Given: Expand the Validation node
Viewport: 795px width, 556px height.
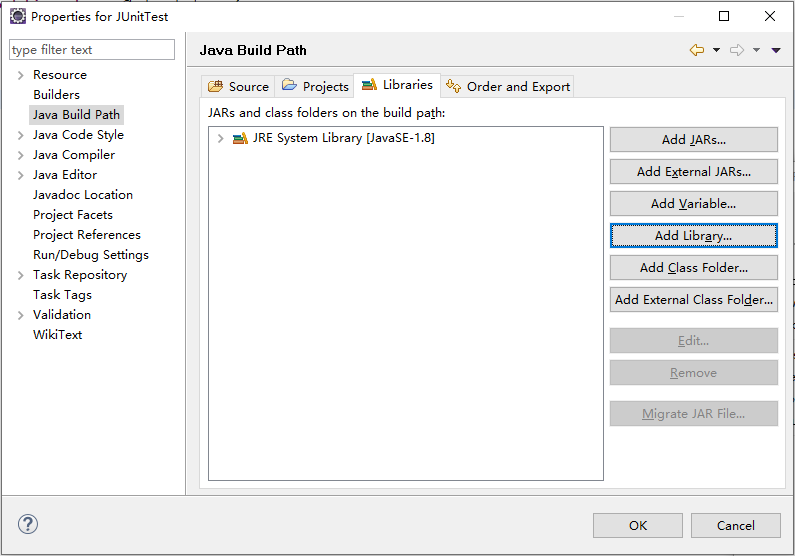Looking at the screenshot, I should tap(20, 315).
